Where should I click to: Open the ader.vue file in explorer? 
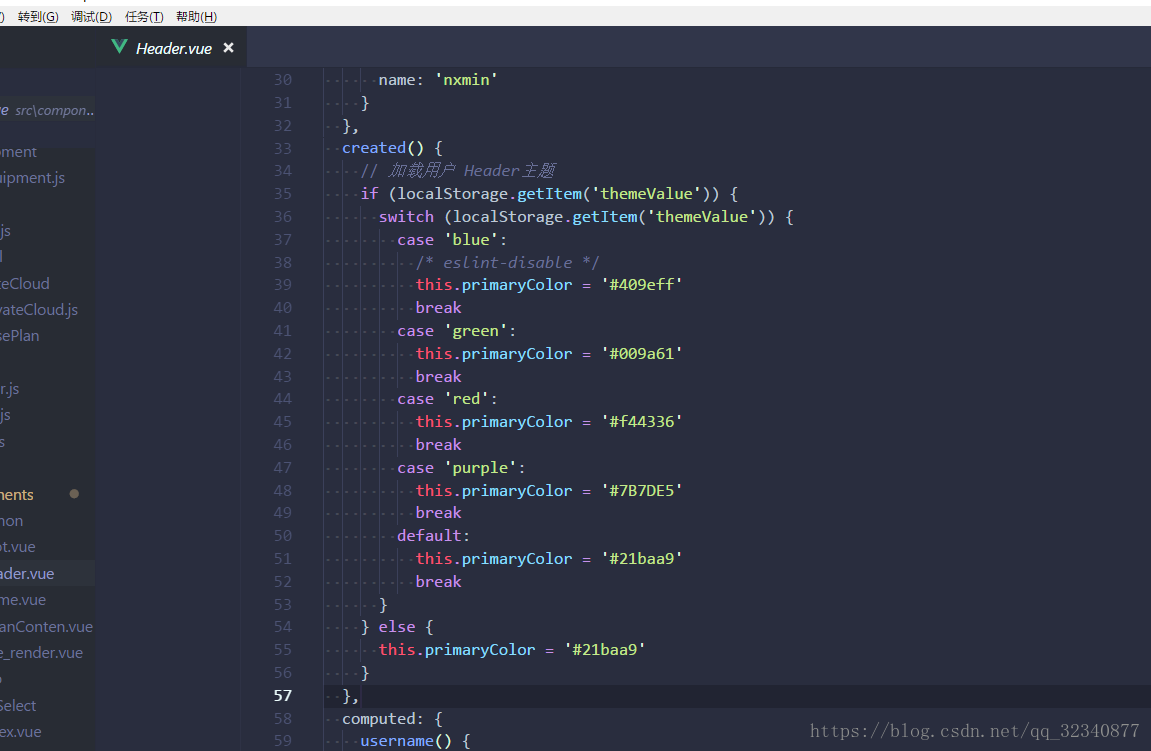pyautogui.click(x=27, y=573)
